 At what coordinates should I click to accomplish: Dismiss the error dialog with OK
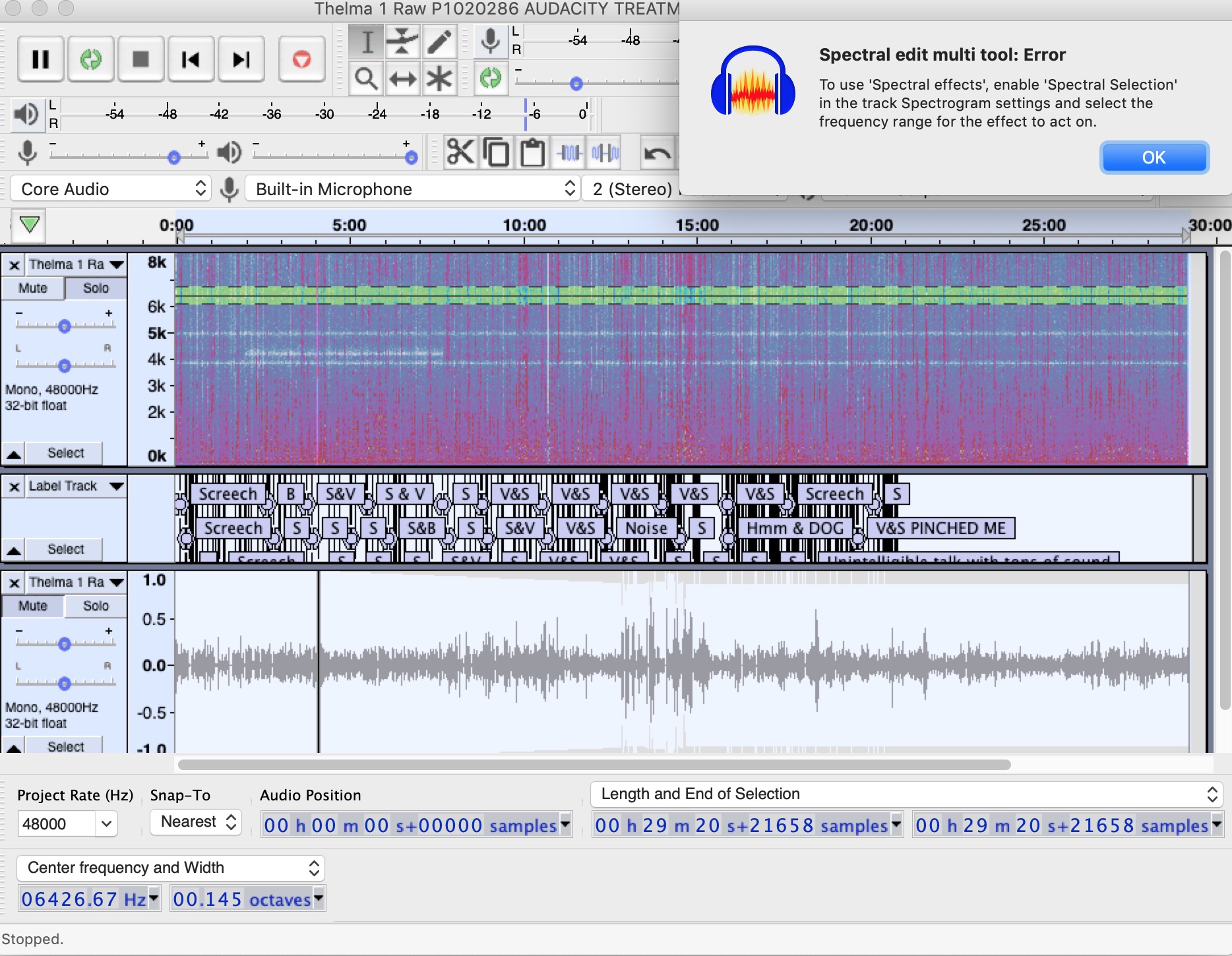(x=1154, y=158)
